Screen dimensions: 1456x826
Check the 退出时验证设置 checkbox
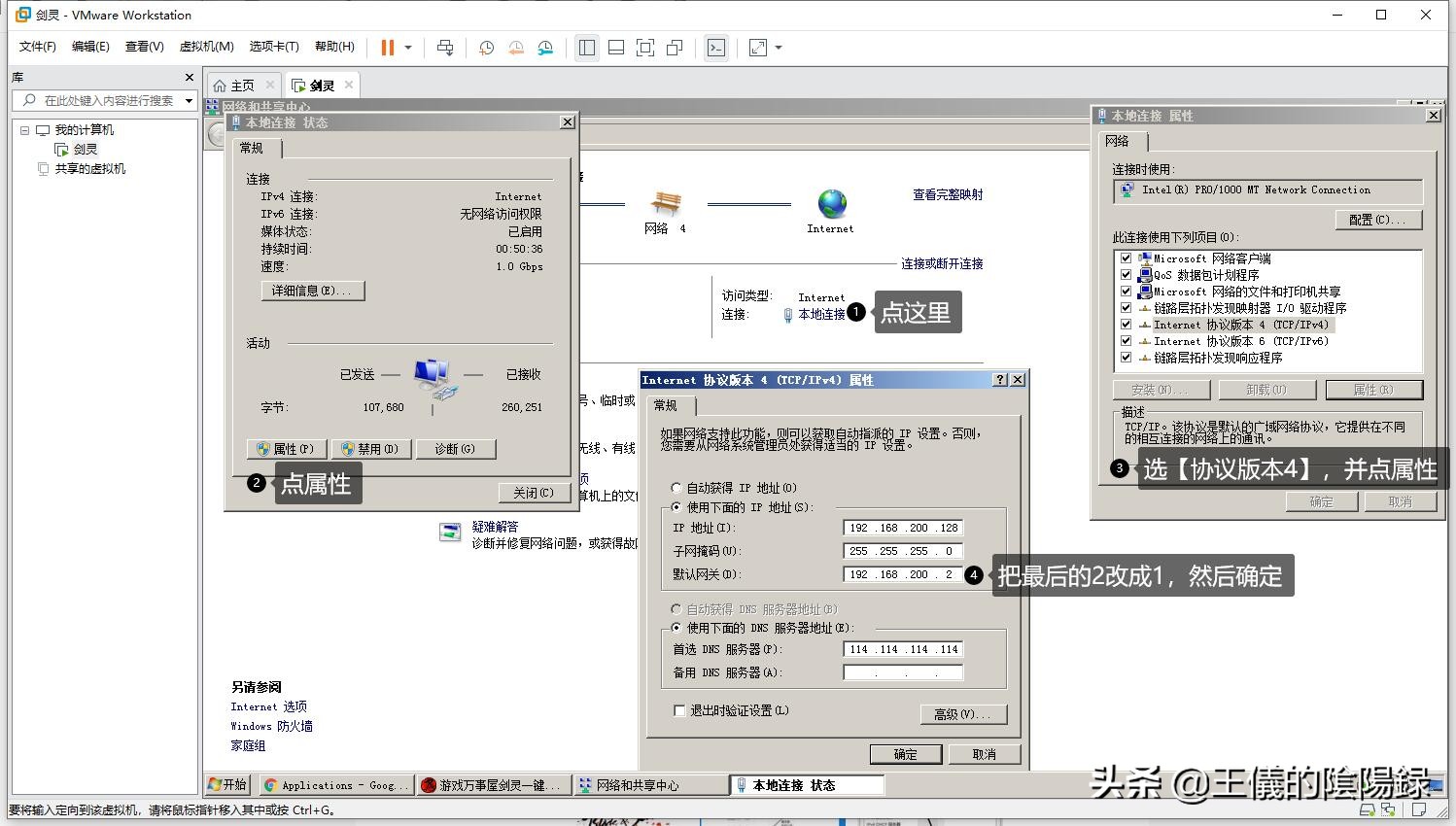point(679,710)
